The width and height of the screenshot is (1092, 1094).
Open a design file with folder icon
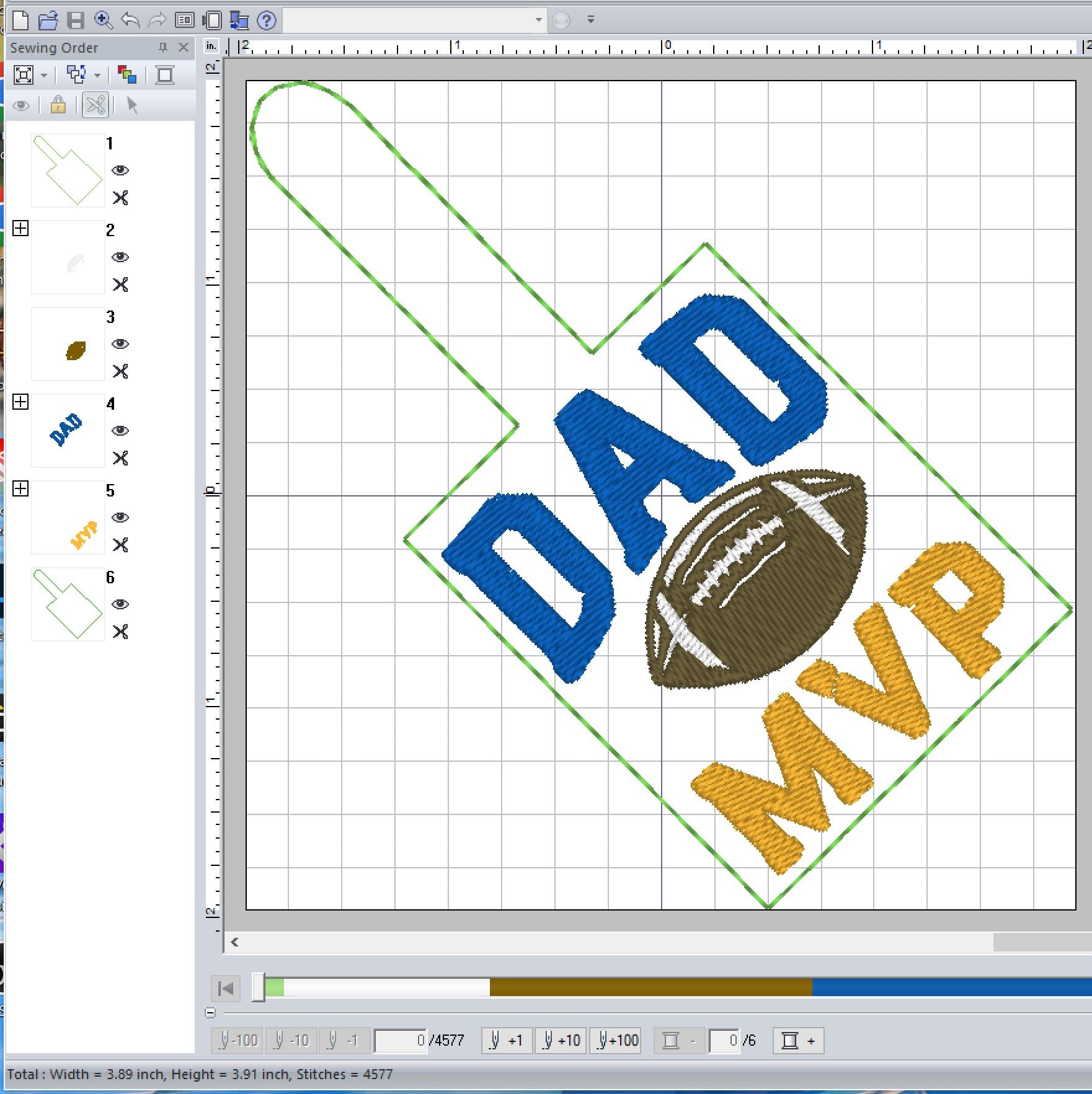(48, 20)
